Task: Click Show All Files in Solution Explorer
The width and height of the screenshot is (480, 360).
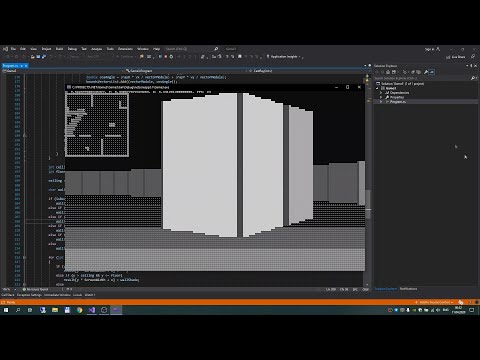Action: [x=418, y=72]
